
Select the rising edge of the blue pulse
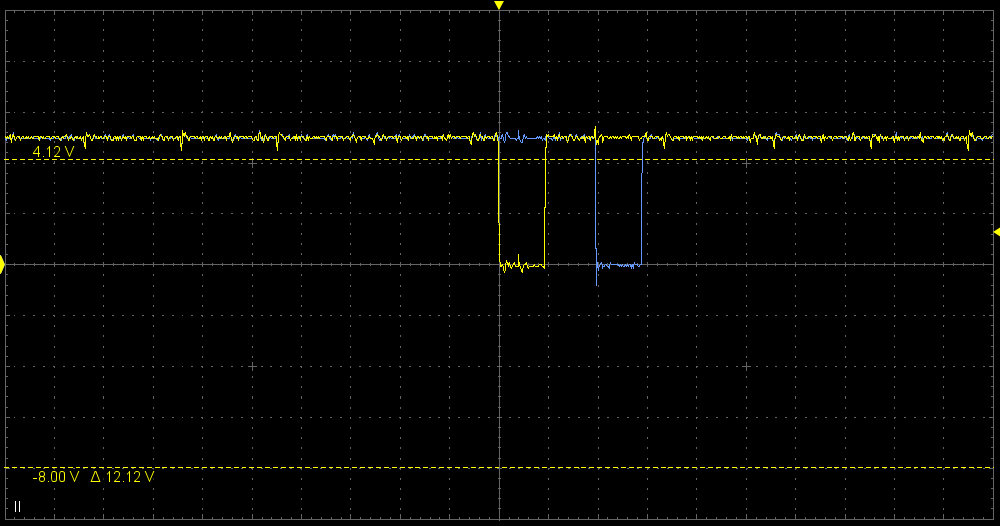pyautogui.click(x=642, y=200)
